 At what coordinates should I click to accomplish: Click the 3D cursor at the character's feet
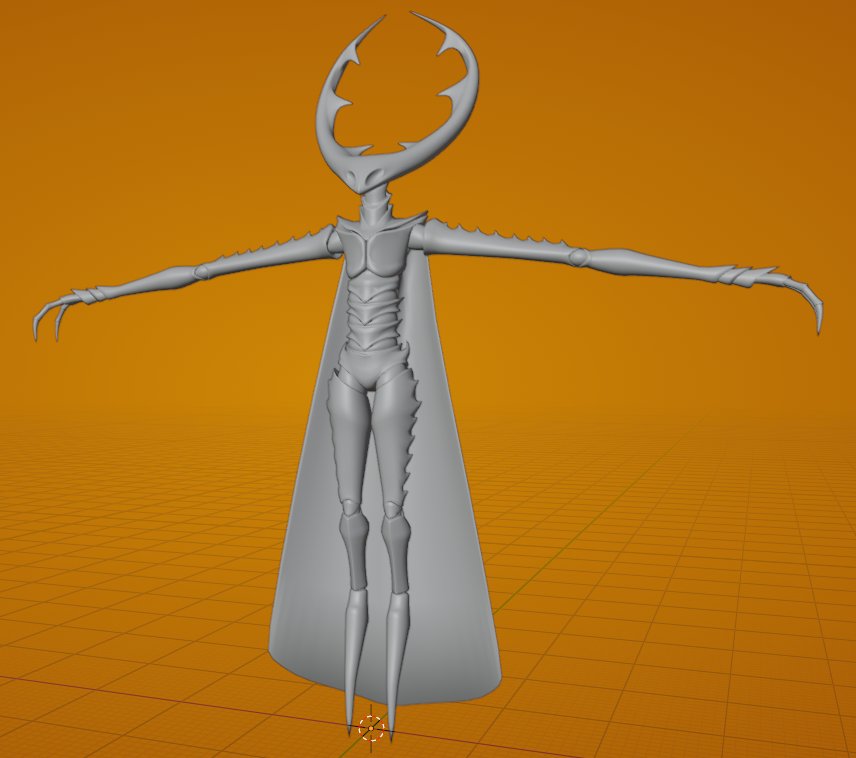(x=372, y=728)
